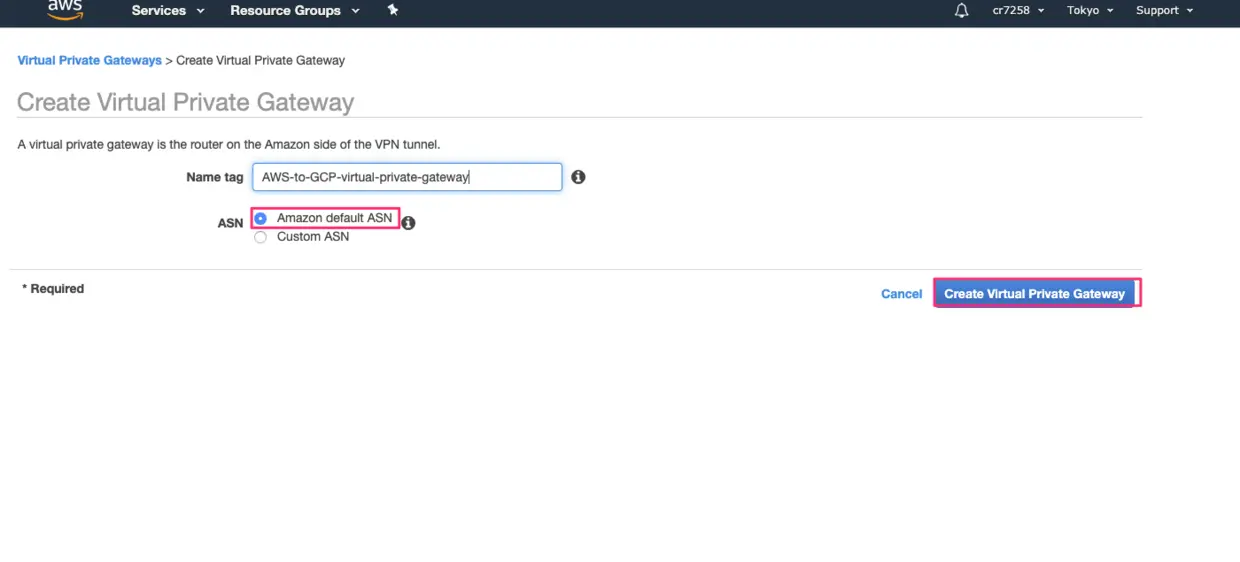This screenshot has width=1240, height=562.
Task: Open the notifications bell
Action: pyautogui.click(x=962, y=10)
